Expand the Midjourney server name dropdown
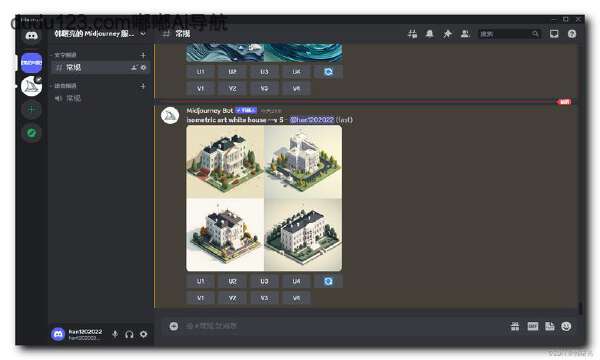Viewport: 600px width, 360px height. [100, 34]
